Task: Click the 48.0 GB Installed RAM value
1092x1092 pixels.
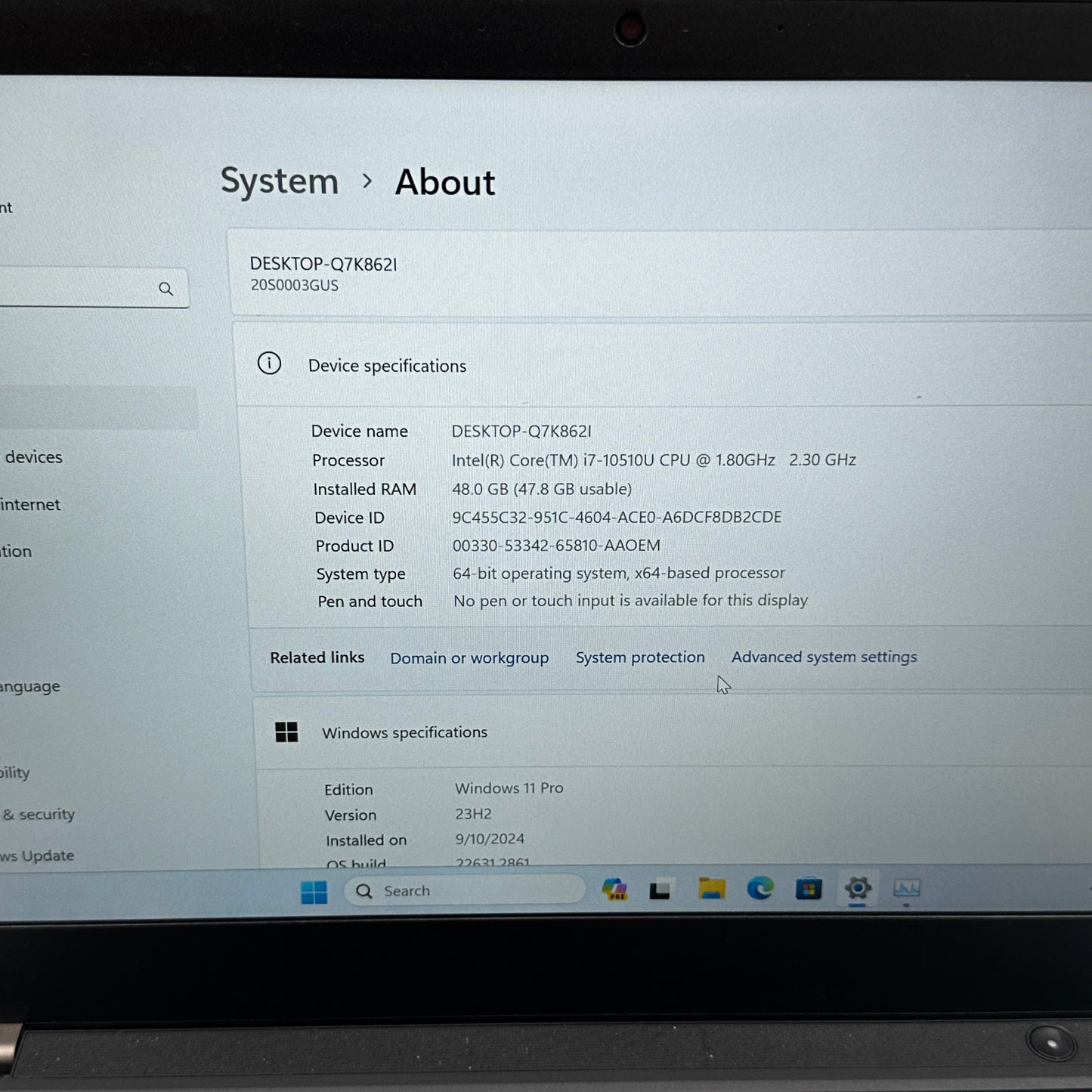Action: pos(542,489)
